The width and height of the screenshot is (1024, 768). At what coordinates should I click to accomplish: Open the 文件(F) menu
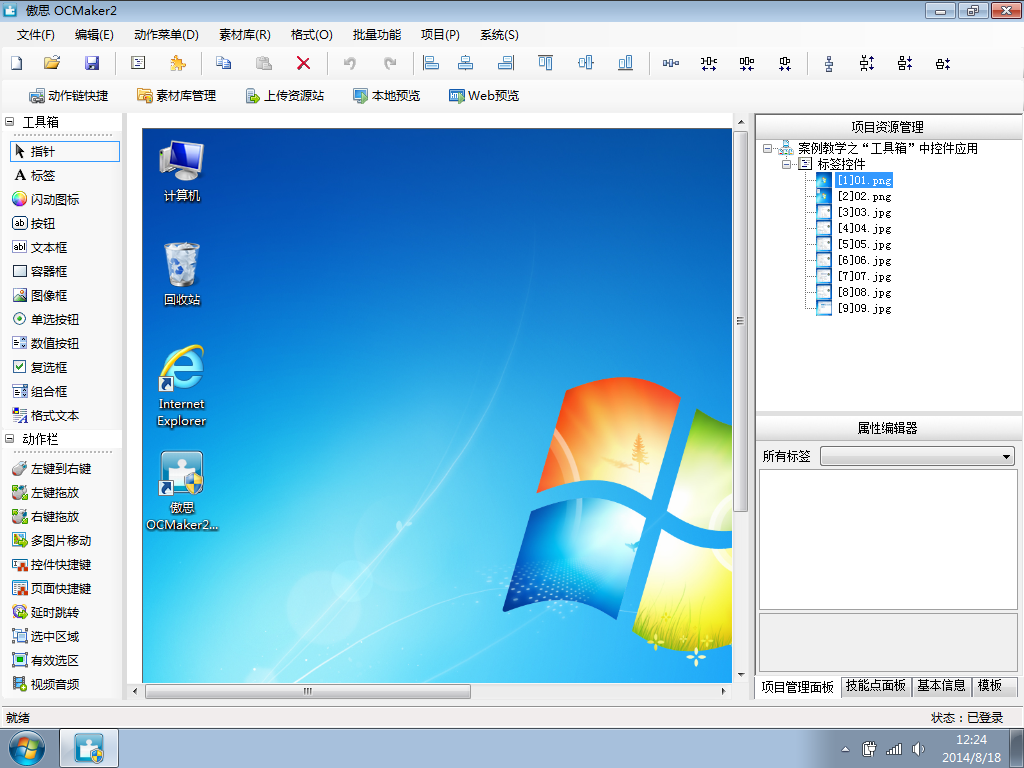(35, 35)
